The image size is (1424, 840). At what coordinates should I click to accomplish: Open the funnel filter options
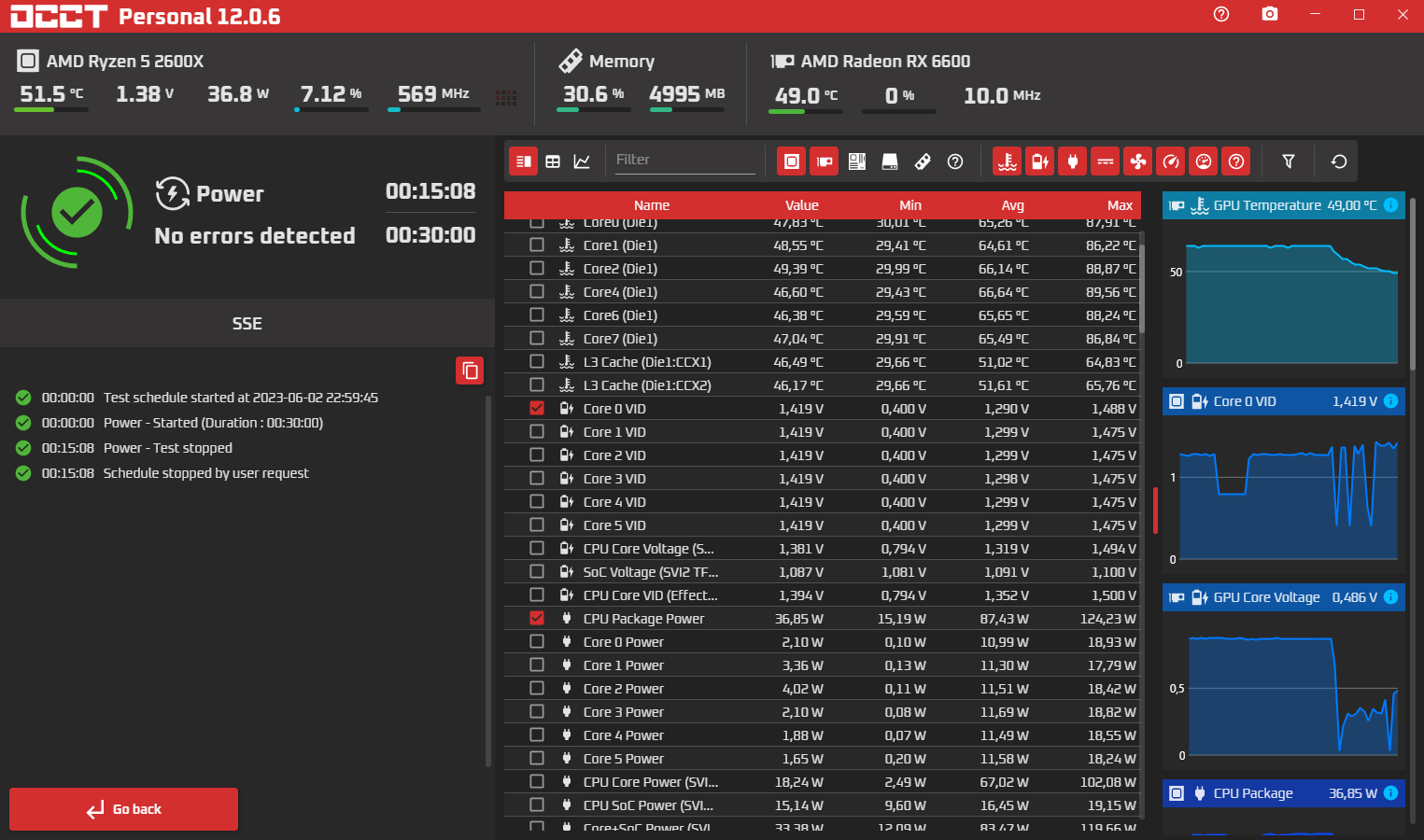coord(1289,161)
